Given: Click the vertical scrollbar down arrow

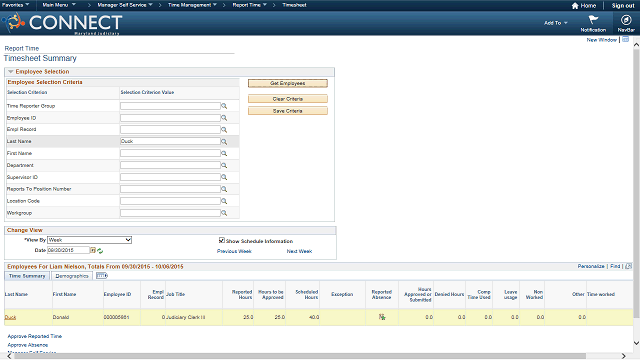Looking at the screenshot, I should (636, 343).
